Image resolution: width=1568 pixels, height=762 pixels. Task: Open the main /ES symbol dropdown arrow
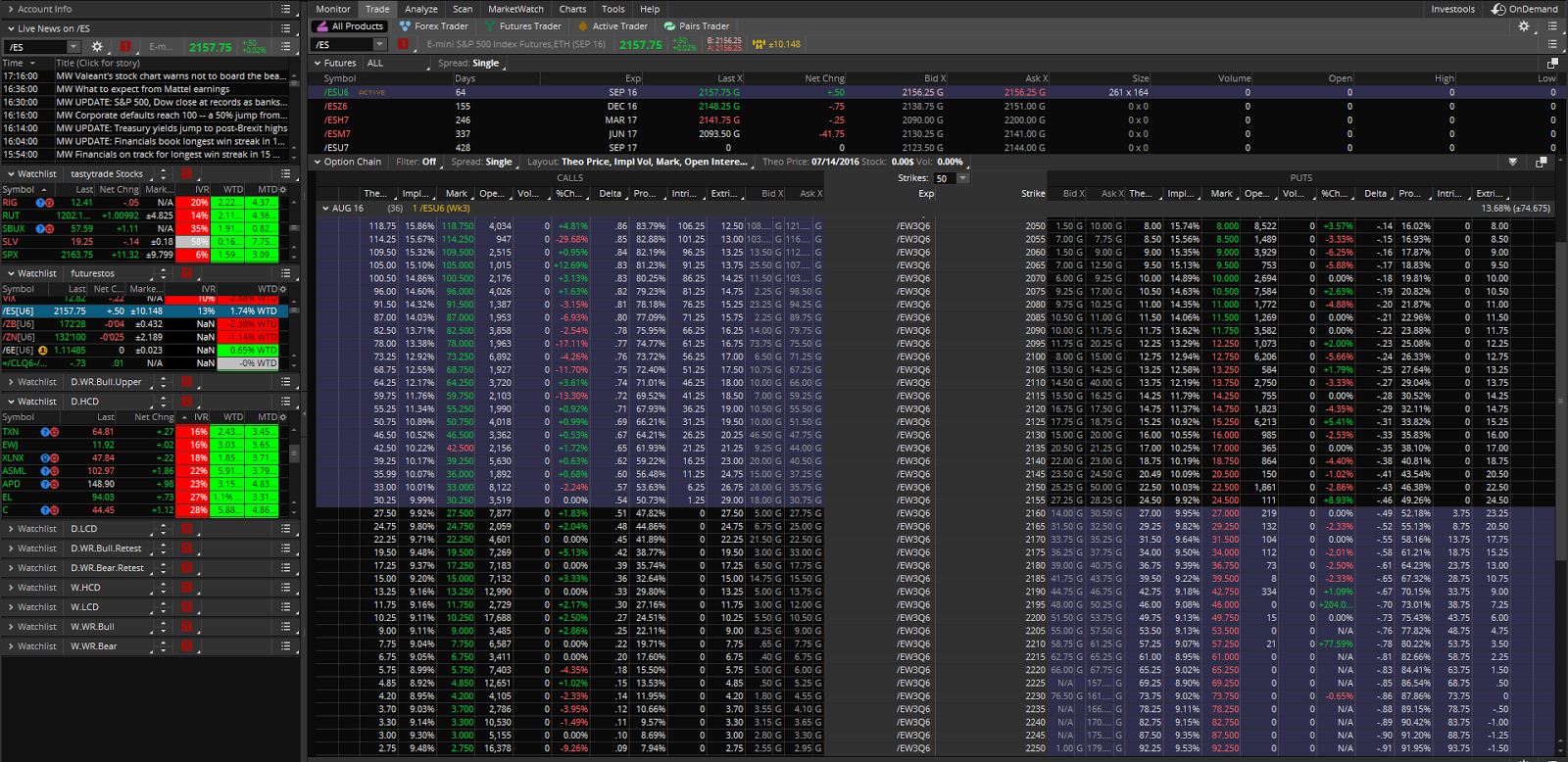[381, 45]
